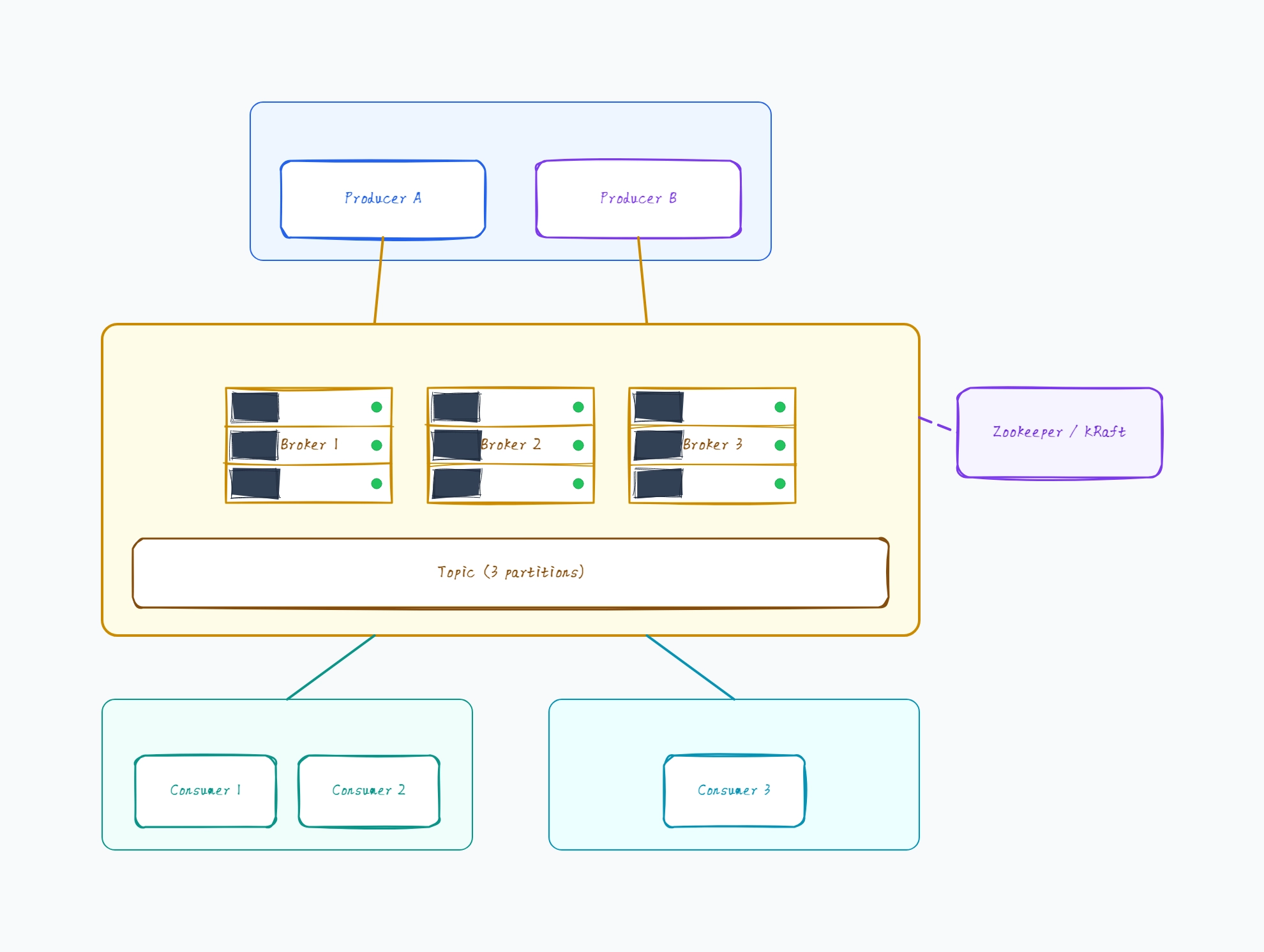Click Broker 2 bottom rack green status light
The height and width of the screenshot is (952, 1264).
click(578, 484)
